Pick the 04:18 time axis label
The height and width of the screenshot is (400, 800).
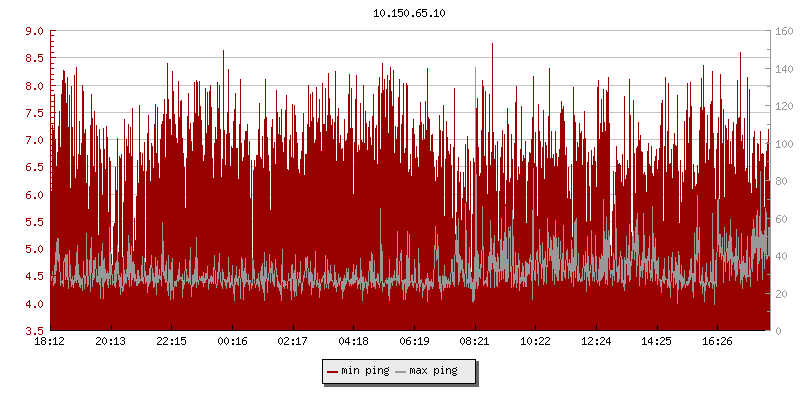click(354, 341)
